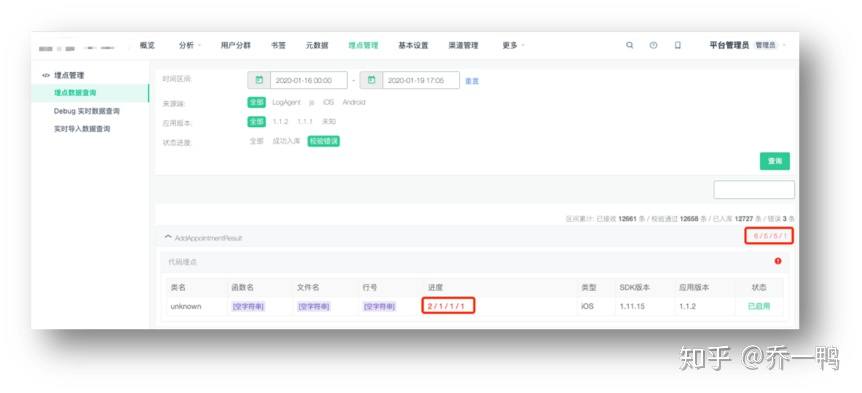Screen dimensions: 862x393
Task: Click the 重置 reset link
Action: 472,81
